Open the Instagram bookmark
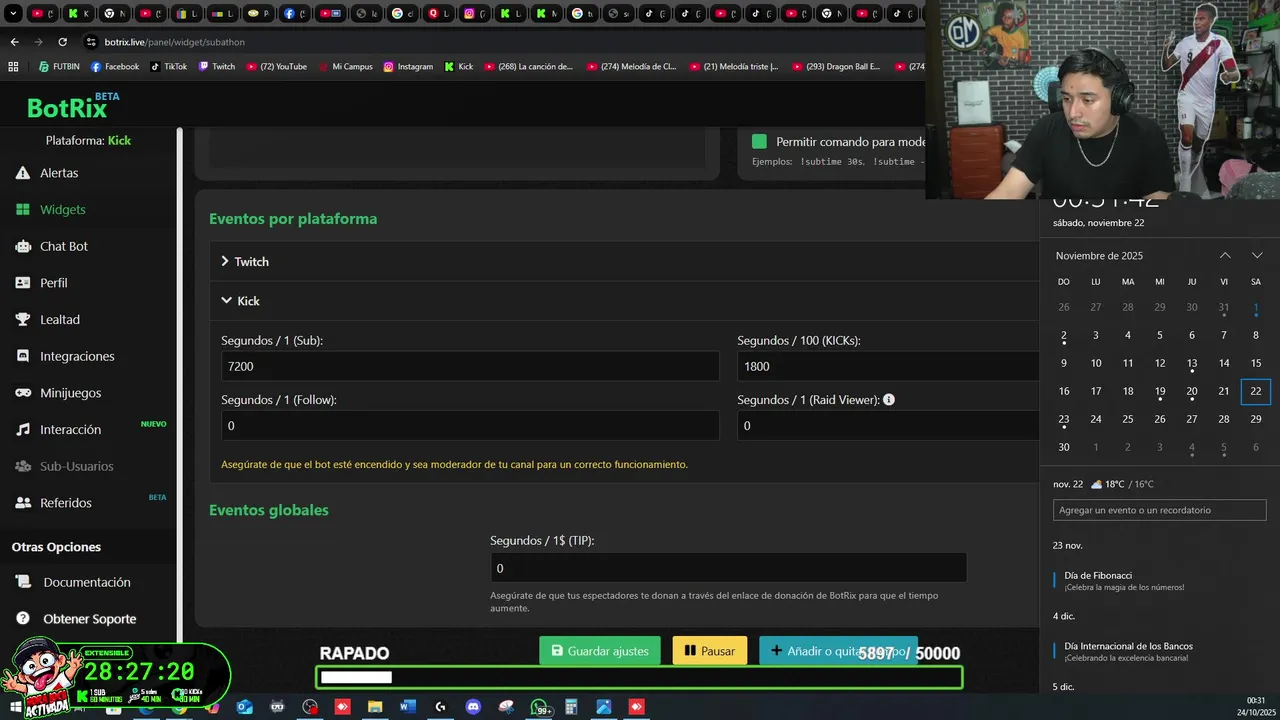Viewport: 1280px width, 720px height. [409, 67]
